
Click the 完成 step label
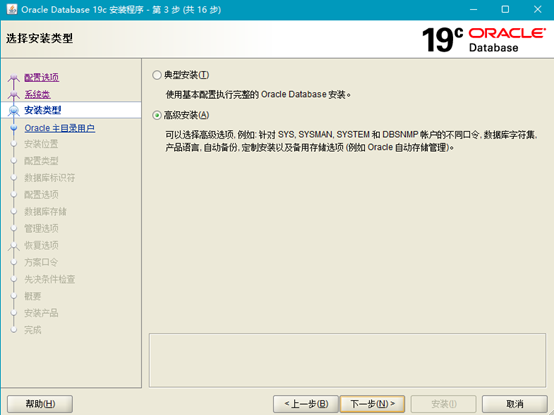coord(33,330)
